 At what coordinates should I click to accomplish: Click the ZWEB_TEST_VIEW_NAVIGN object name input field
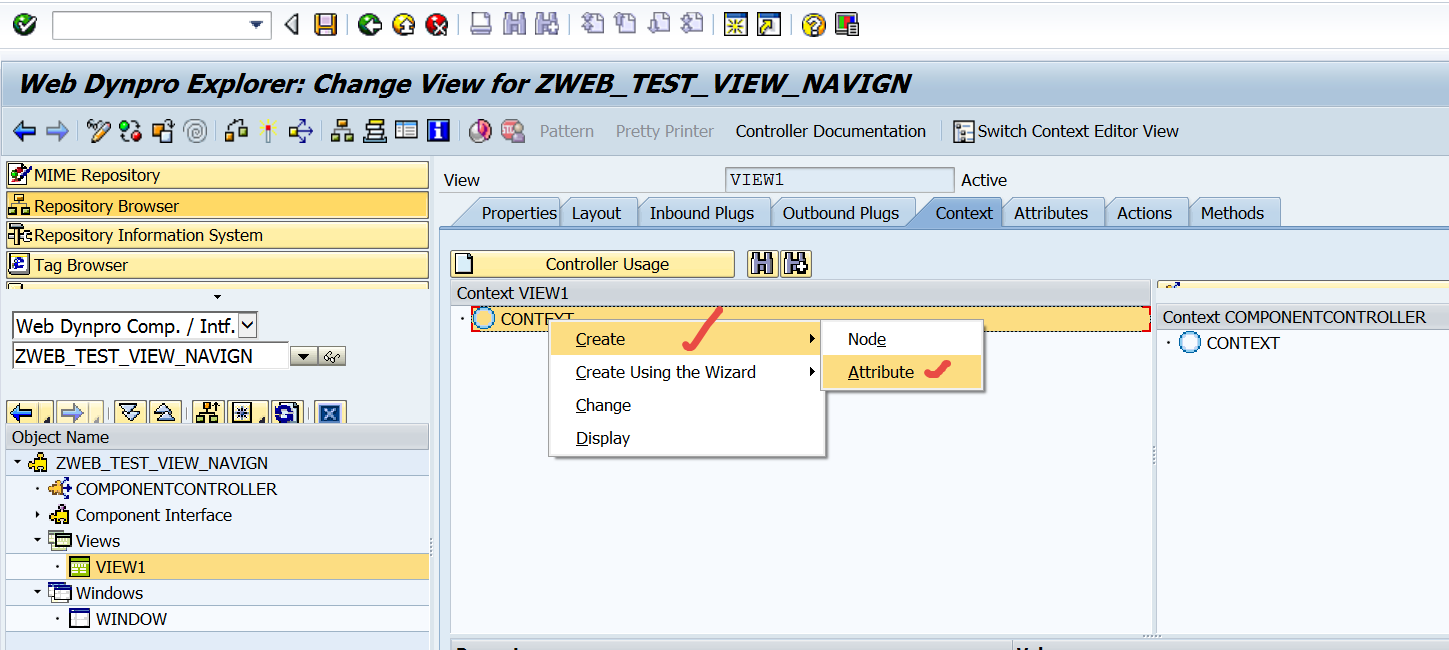(150, 356)
